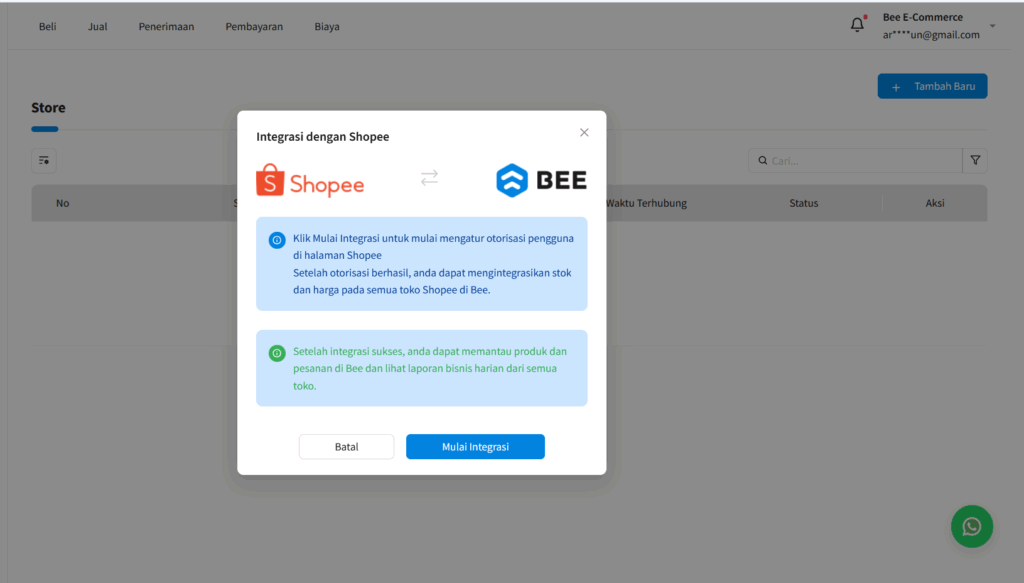Cancel with the Batal button

tap(346, 446)
